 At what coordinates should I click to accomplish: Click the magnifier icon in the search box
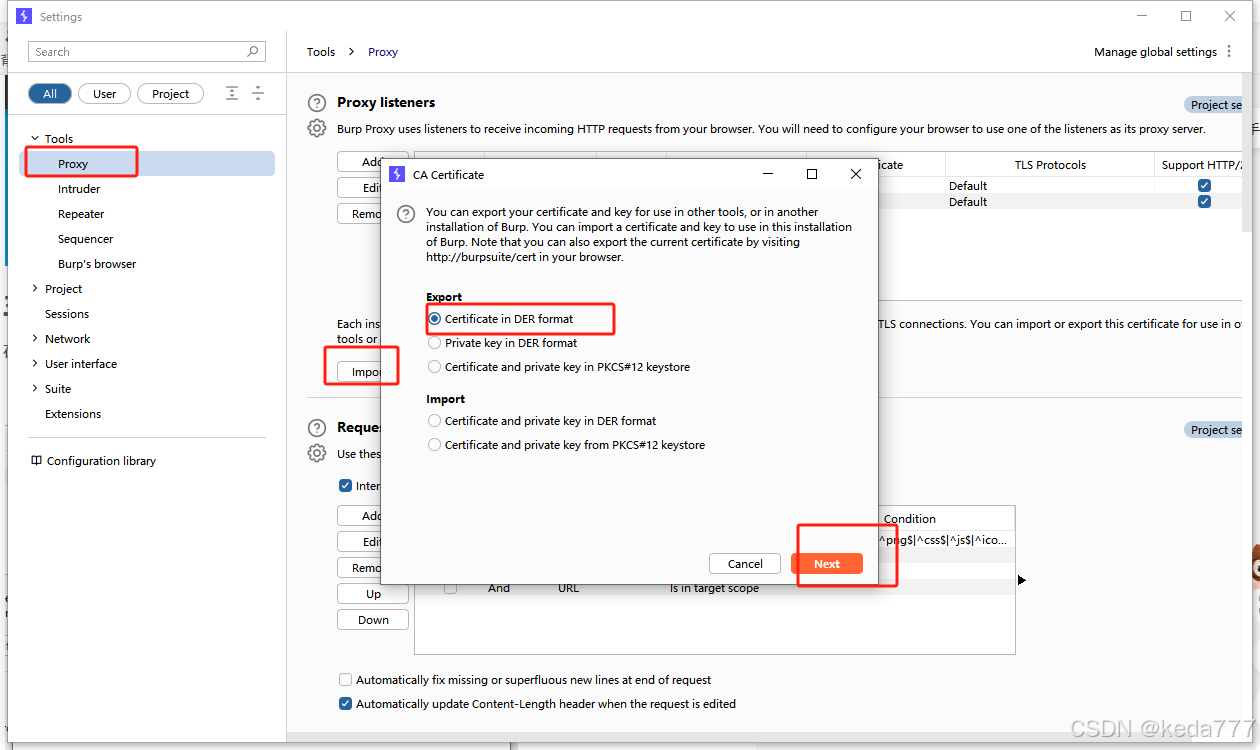[x=253, y=52]
